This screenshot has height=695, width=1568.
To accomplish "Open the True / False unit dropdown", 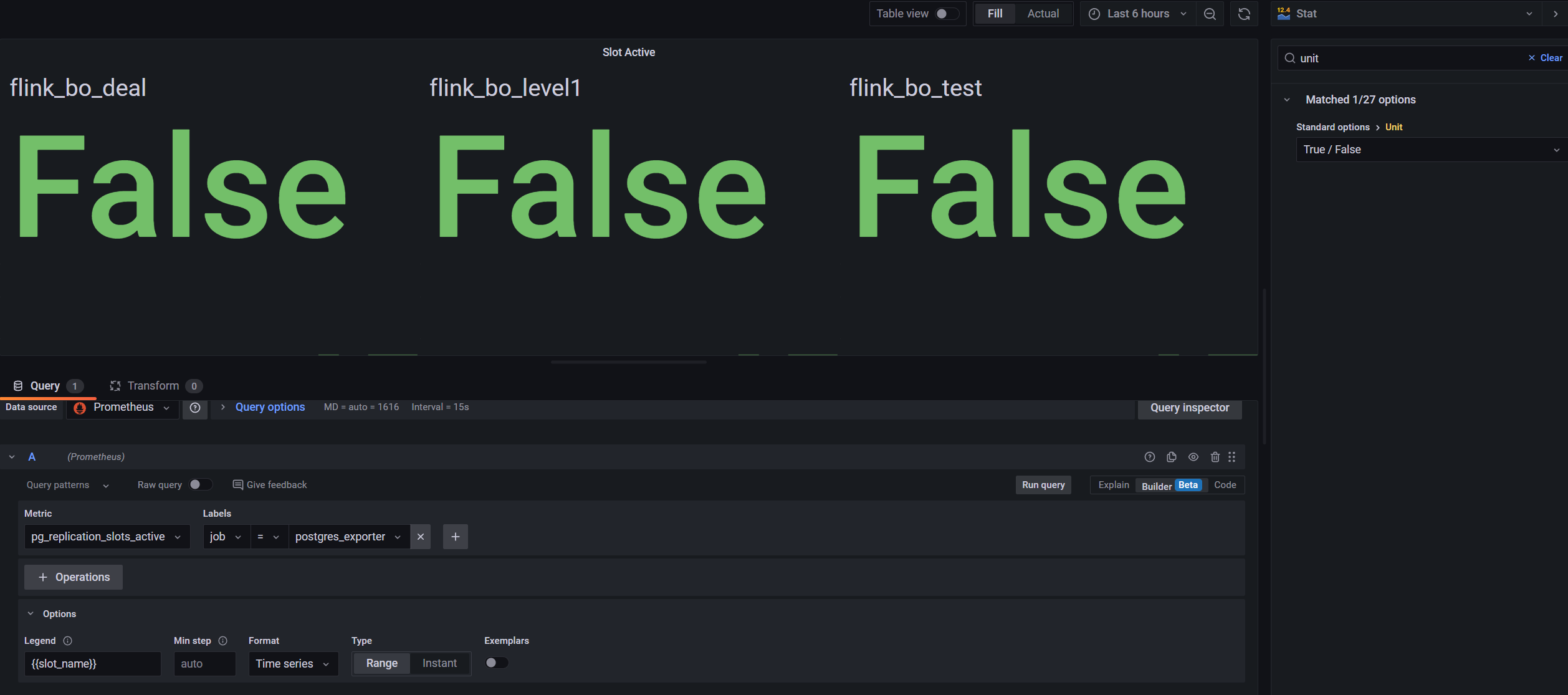I will [x=1430, y=150].
